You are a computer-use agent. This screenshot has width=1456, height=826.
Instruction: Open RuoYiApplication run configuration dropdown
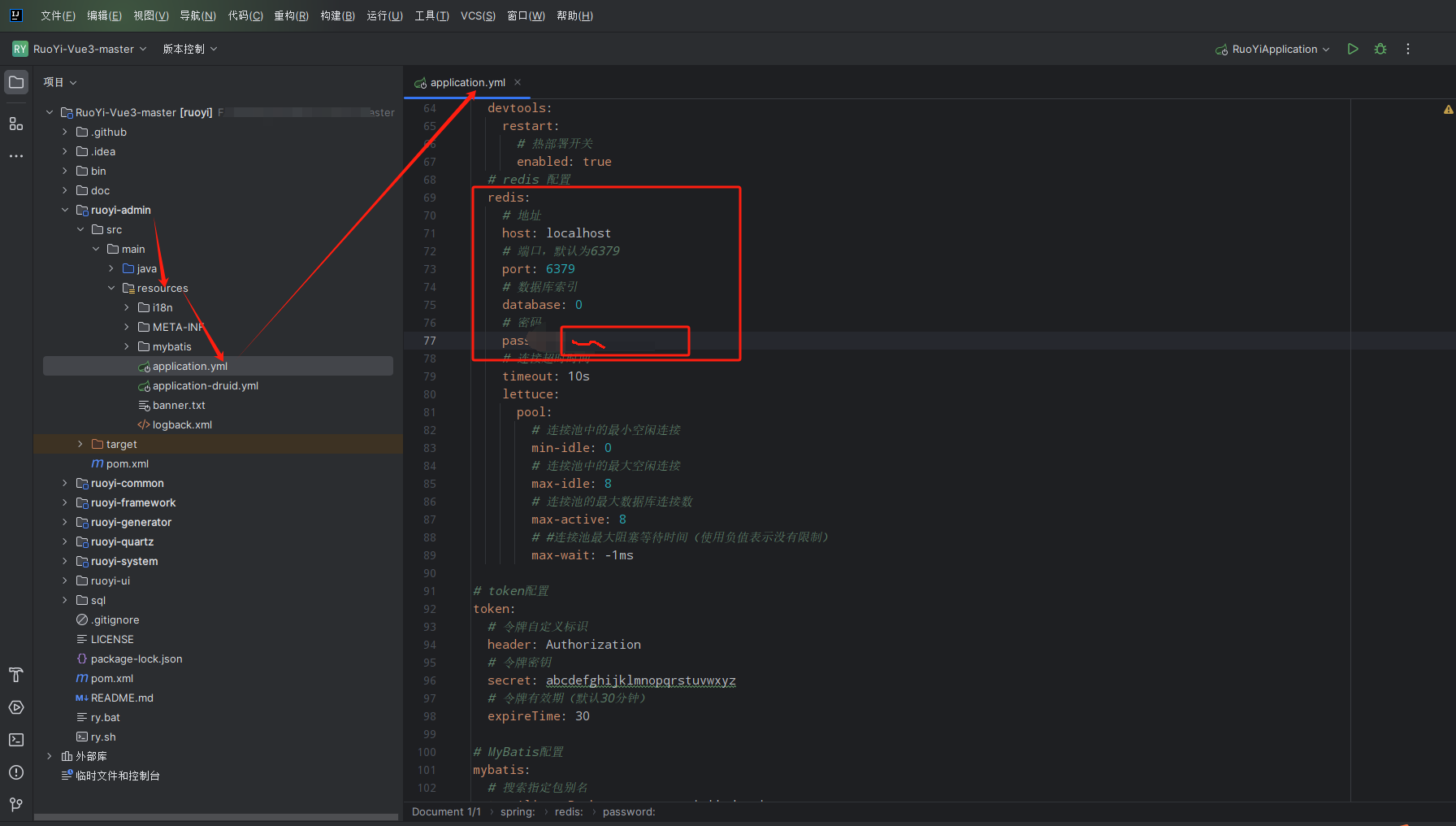[x=1274, y=49]
